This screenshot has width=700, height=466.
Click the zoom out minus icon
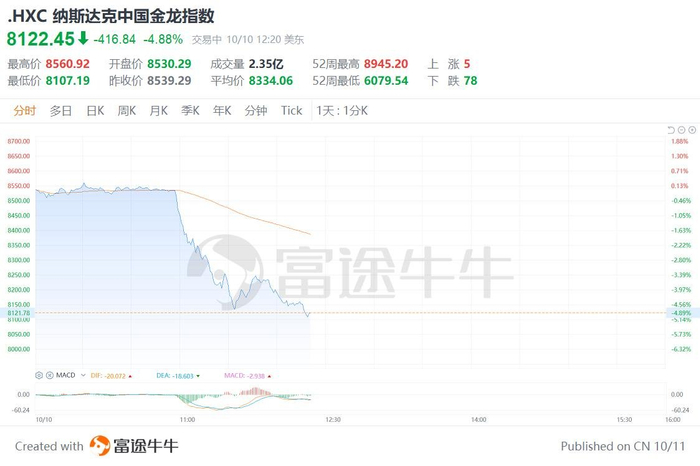pos(682,129)
